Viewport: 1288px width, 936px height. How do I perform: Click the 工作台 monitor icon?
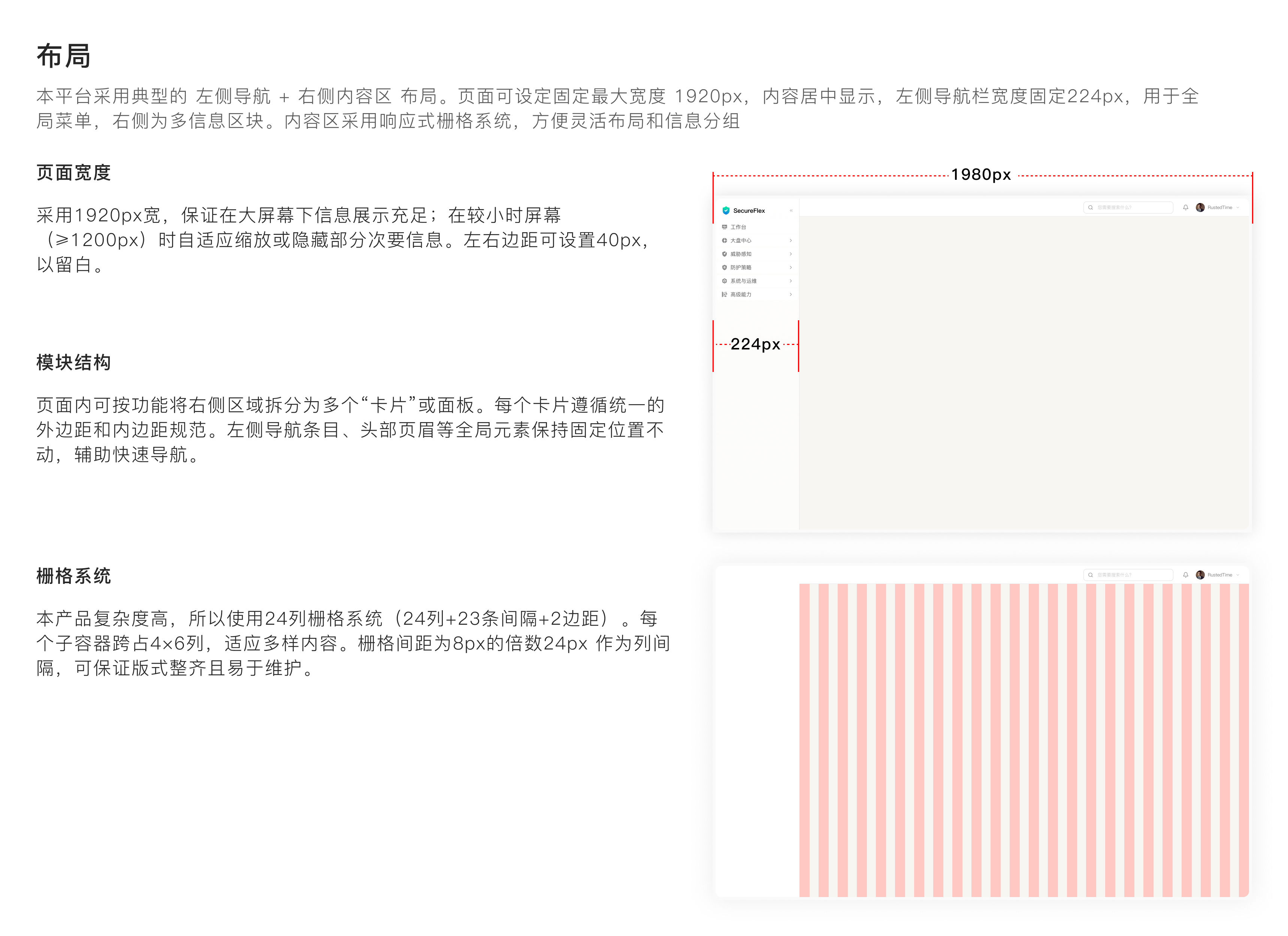coord(724,227)
